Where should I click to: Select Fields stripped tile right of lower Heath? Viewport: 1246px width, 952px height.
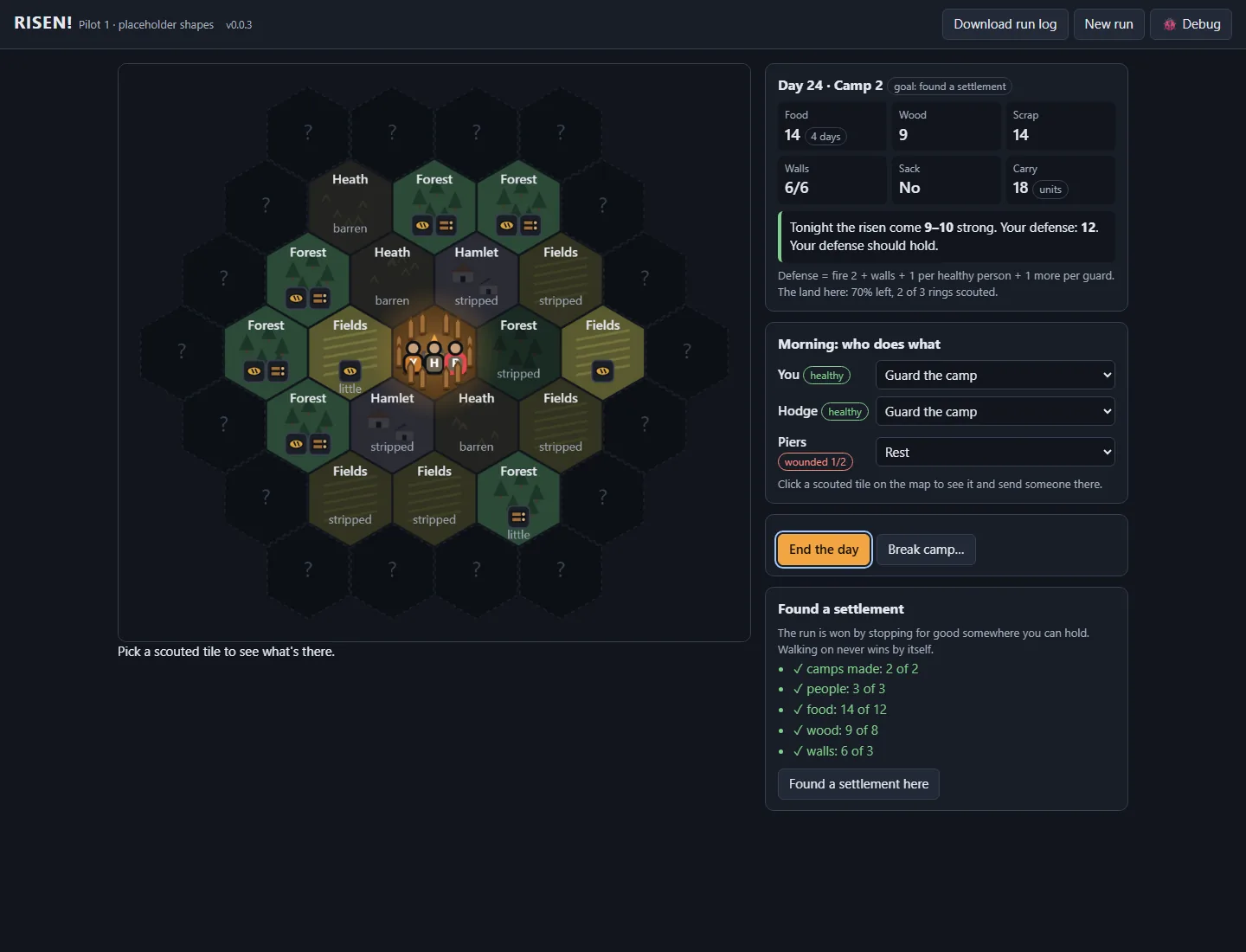[561, 423]
